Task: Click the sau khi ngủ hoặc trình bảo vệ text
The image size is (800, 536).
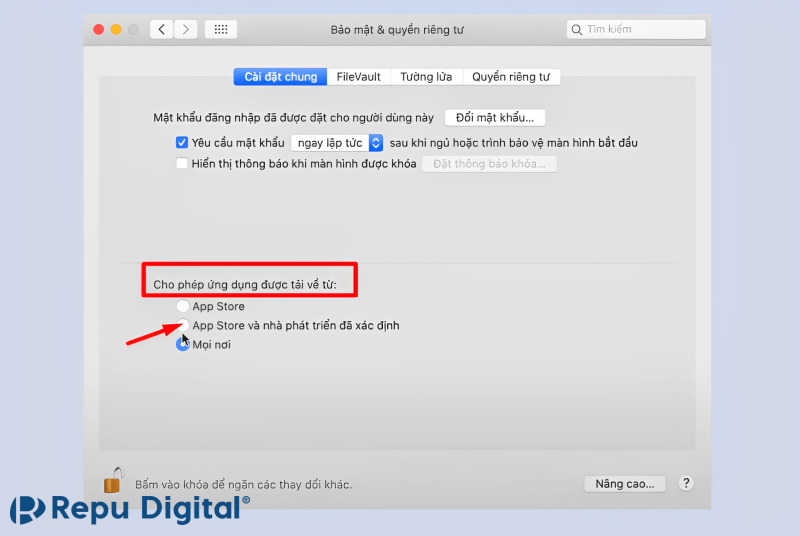Action: click(514, 143)
